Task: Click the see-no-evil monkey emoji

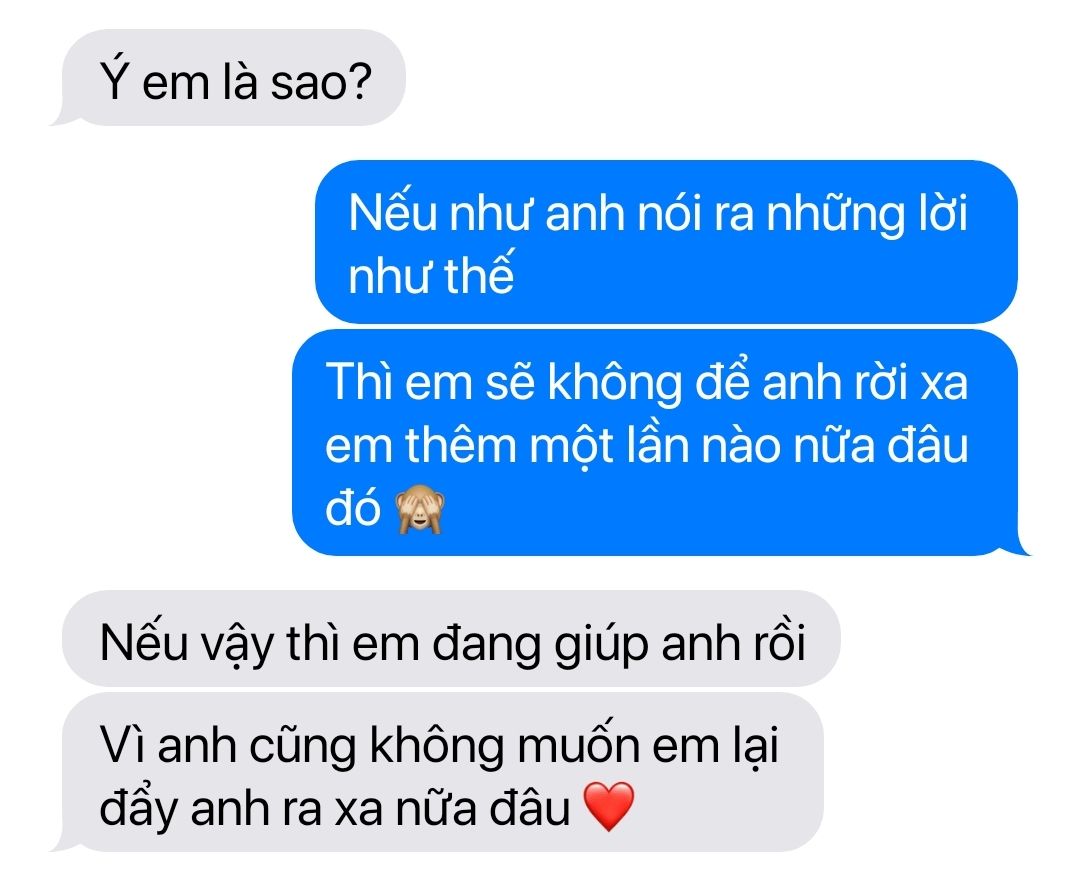Action: click(419, 510)
